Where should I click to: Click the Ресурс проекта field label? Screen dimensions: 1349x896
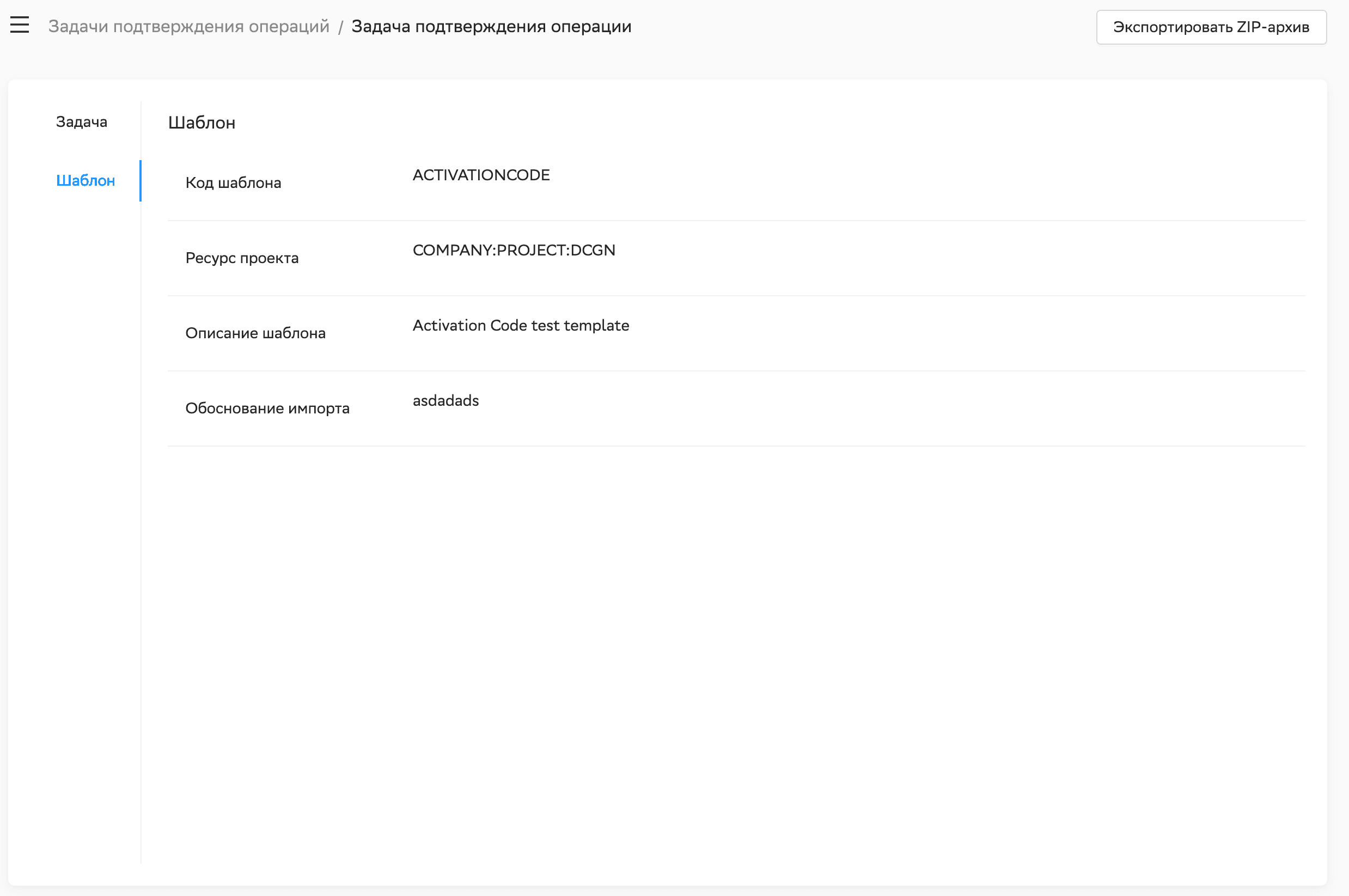pos(242,258)
